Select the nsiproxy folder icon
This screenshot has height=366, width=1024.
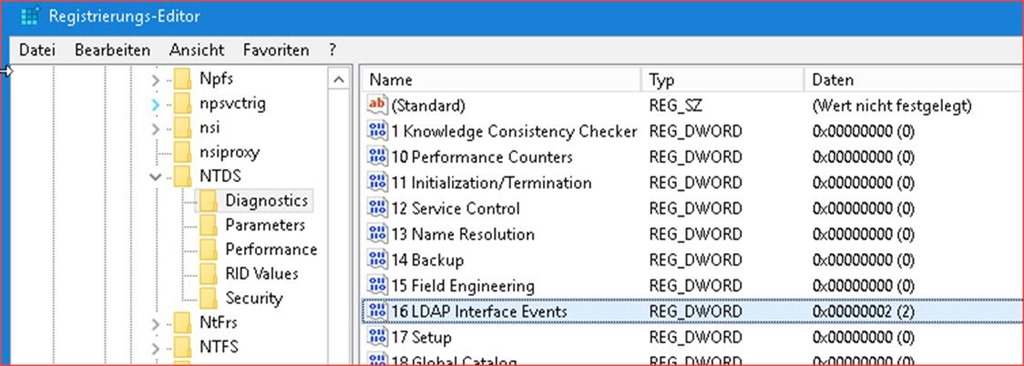click(183, 152)
